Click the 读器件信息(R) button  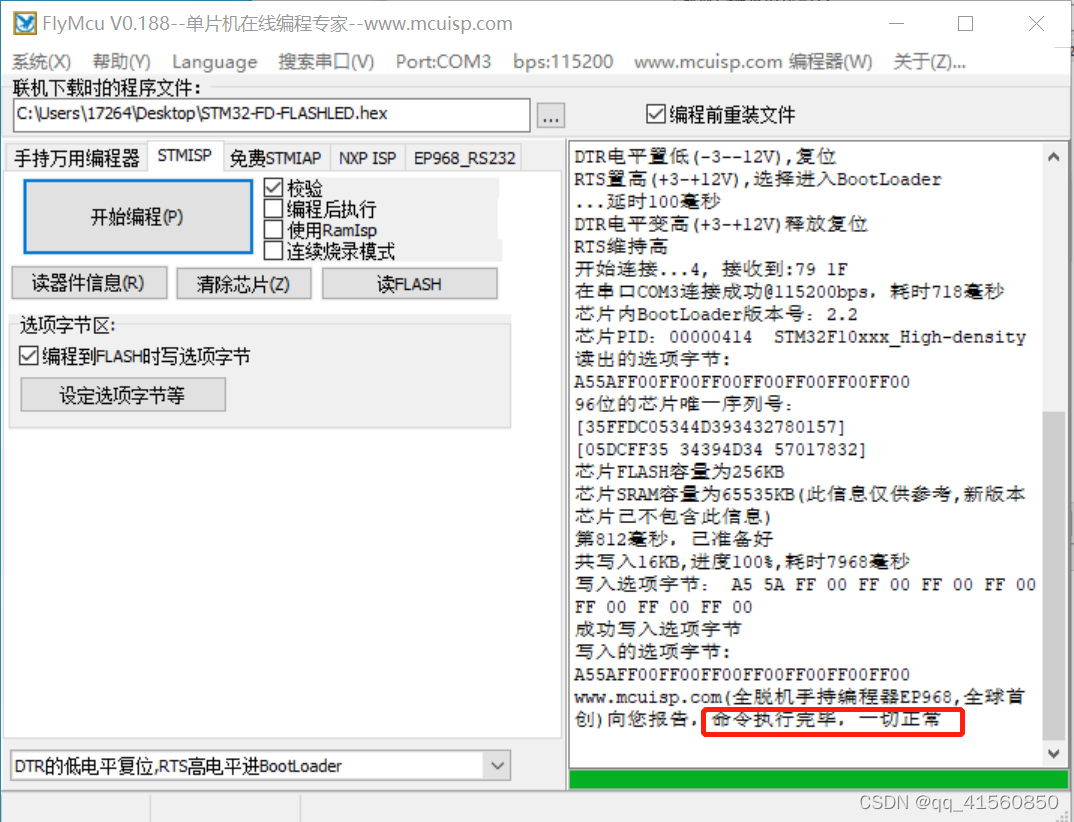[x=89, y=283]
